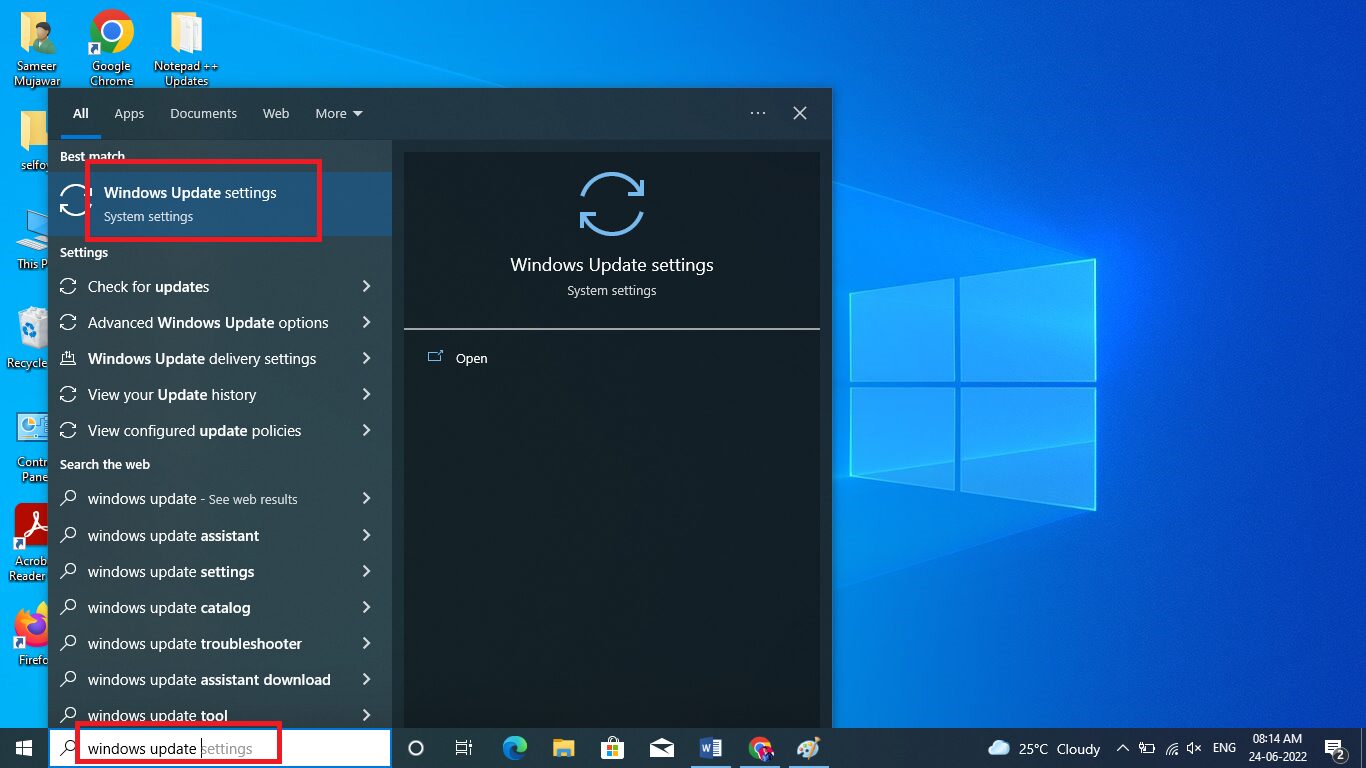
Task: Open the notification center
Action: (1334, 748)
